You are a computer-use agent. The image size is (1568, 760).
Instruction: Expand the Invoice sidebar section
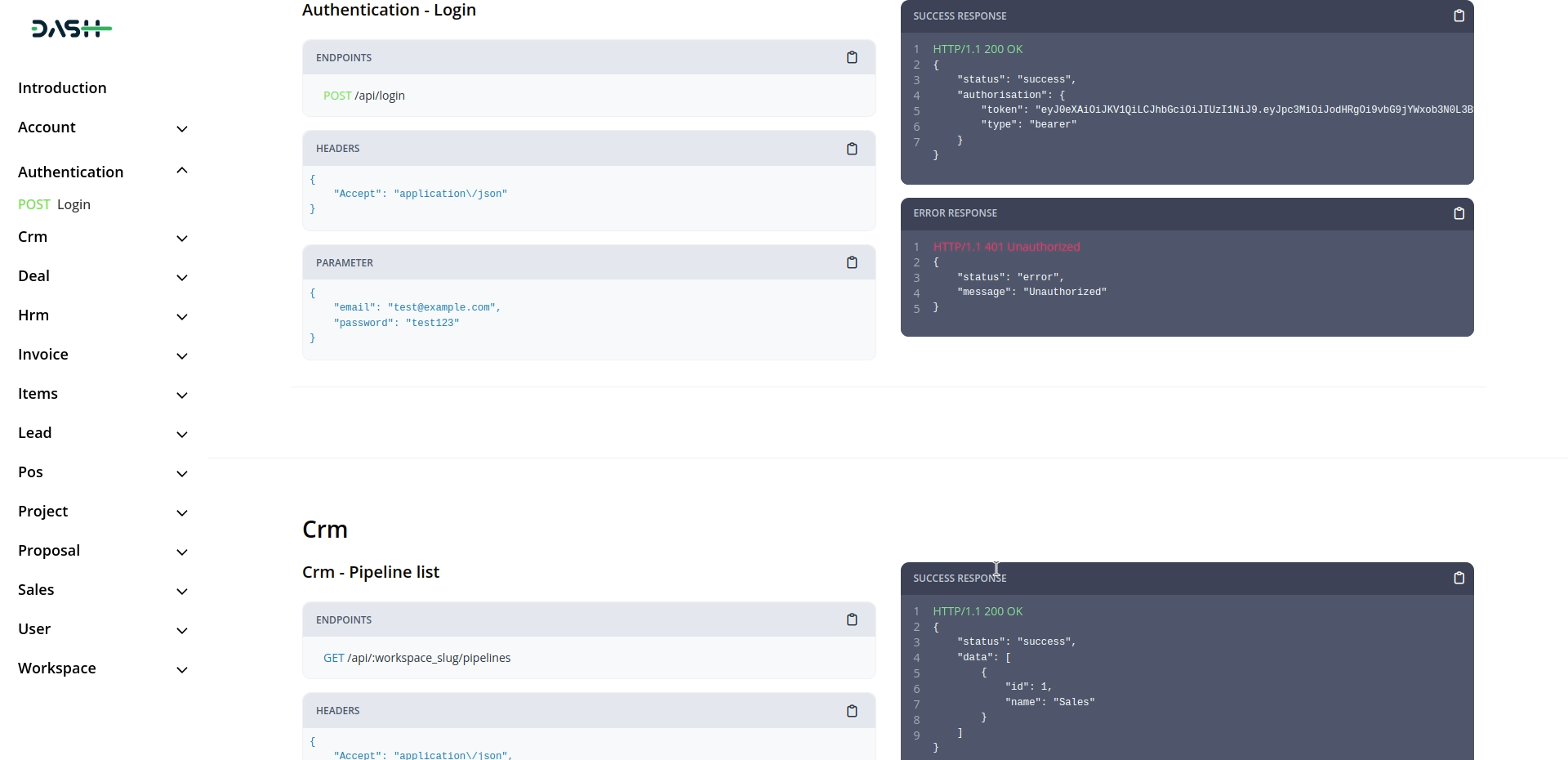[x=182, y=356]
